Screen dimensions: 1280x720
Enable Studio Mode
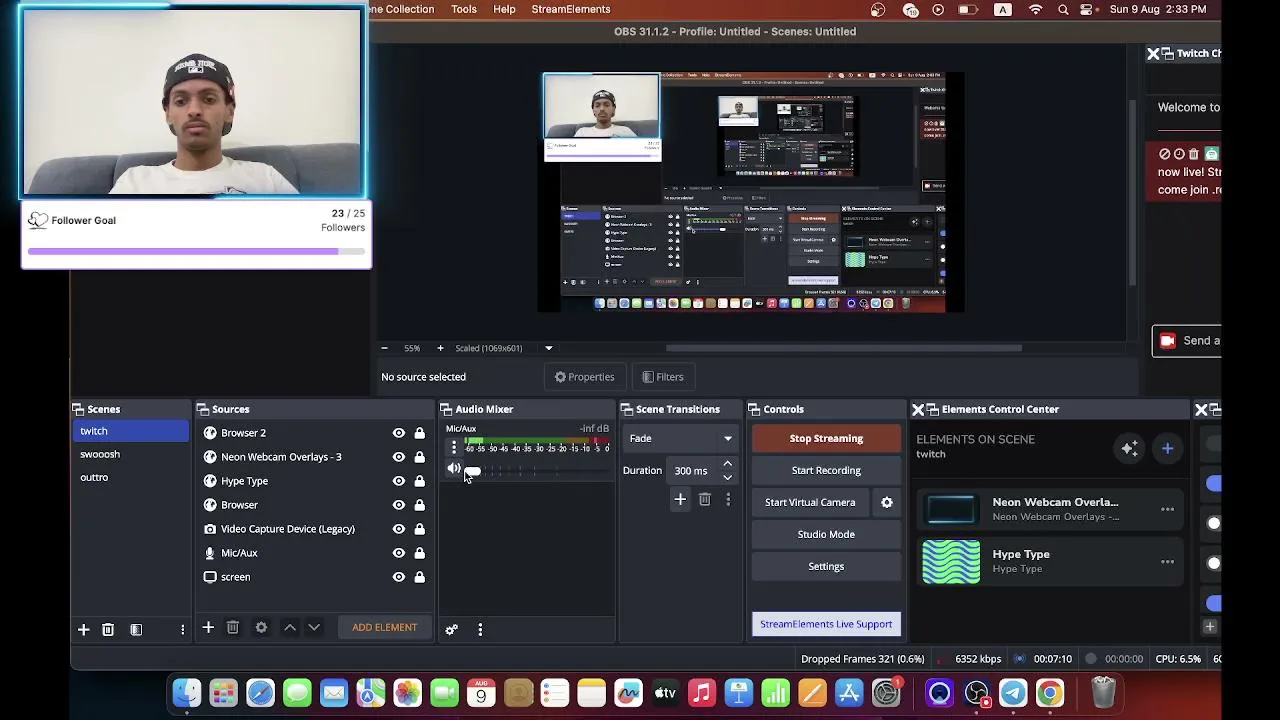tap(826, 534)
